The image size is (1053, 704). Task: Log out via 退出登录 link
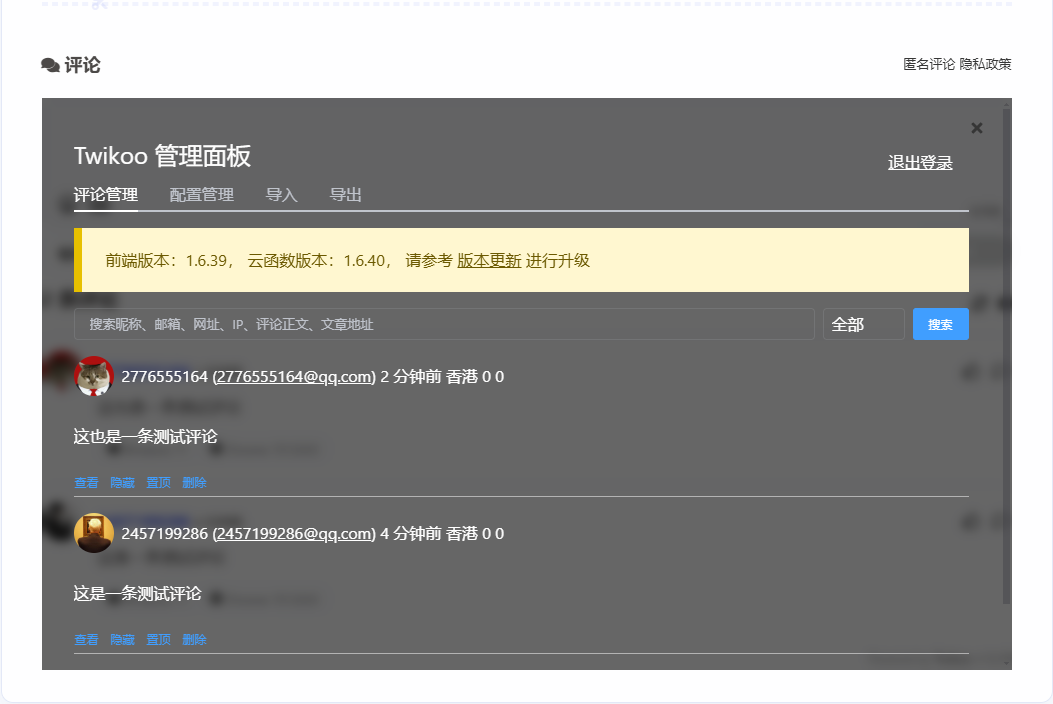click(x=920, y=163)
